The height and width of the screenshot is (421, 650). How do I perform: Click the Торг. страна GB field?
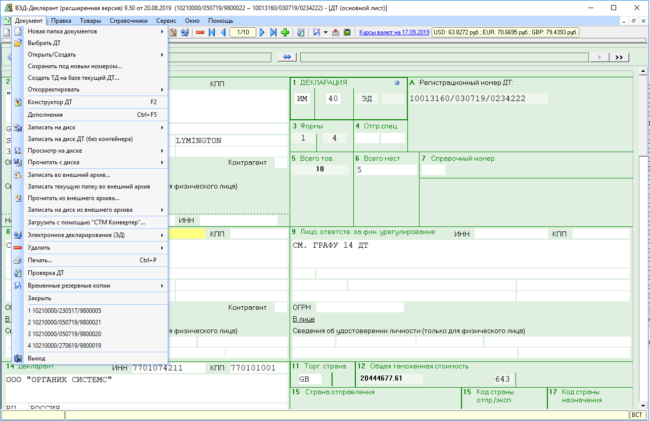click(319, 379)
